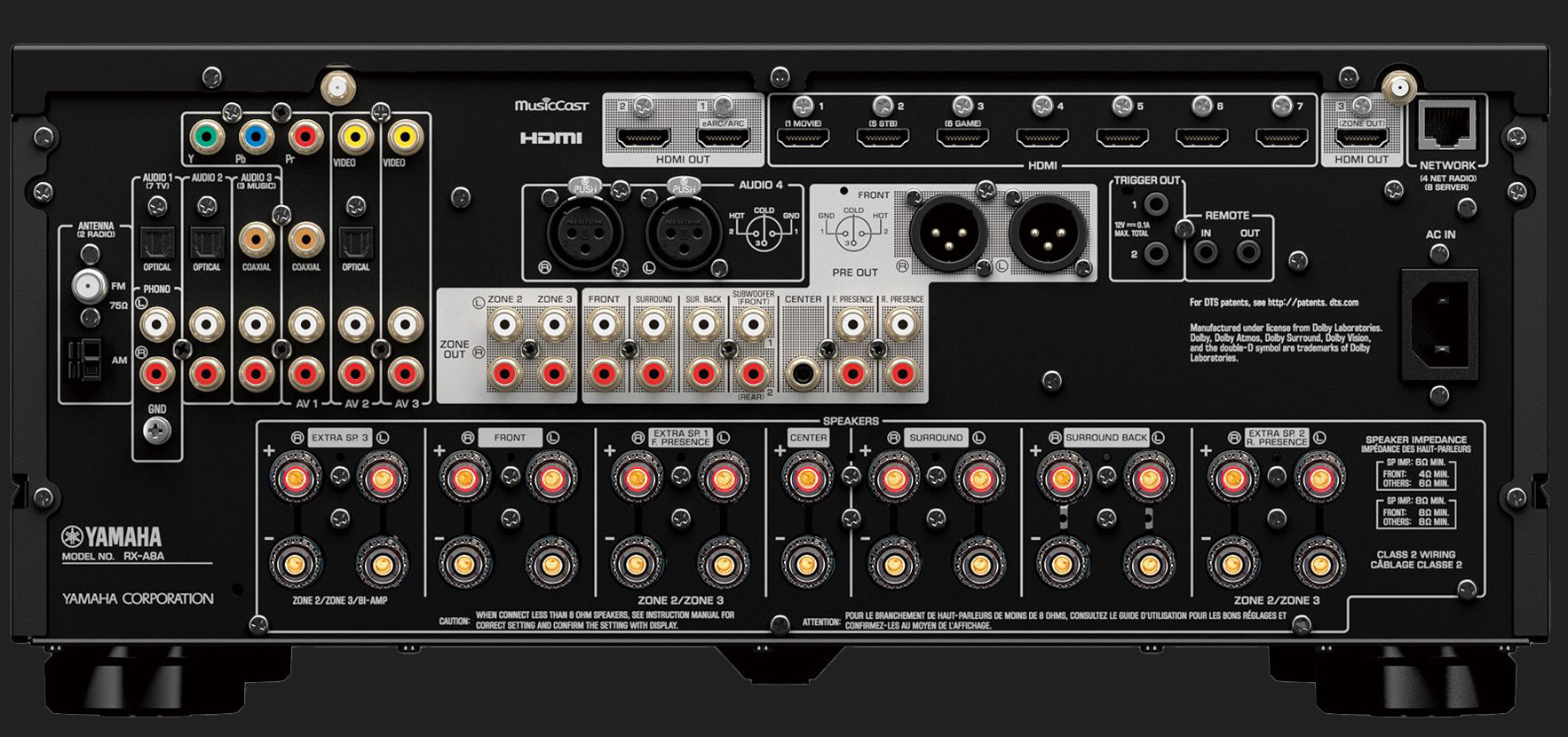
Task: Select the AUDIO 1 (7 TV) optical input
Action: pyautogui.click(x=157, y=242)
